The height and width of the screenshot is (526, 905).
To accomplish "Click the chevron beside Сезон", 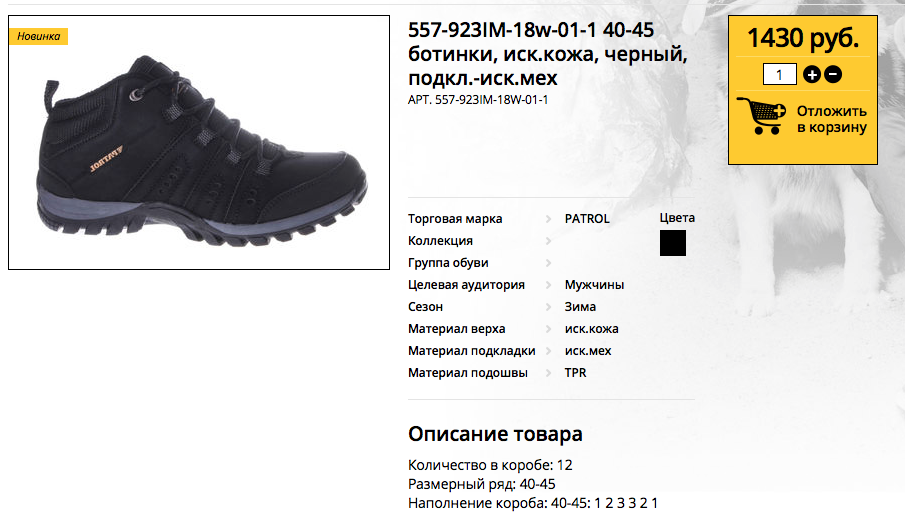I will pyautogui.click(x=548, y=307).
